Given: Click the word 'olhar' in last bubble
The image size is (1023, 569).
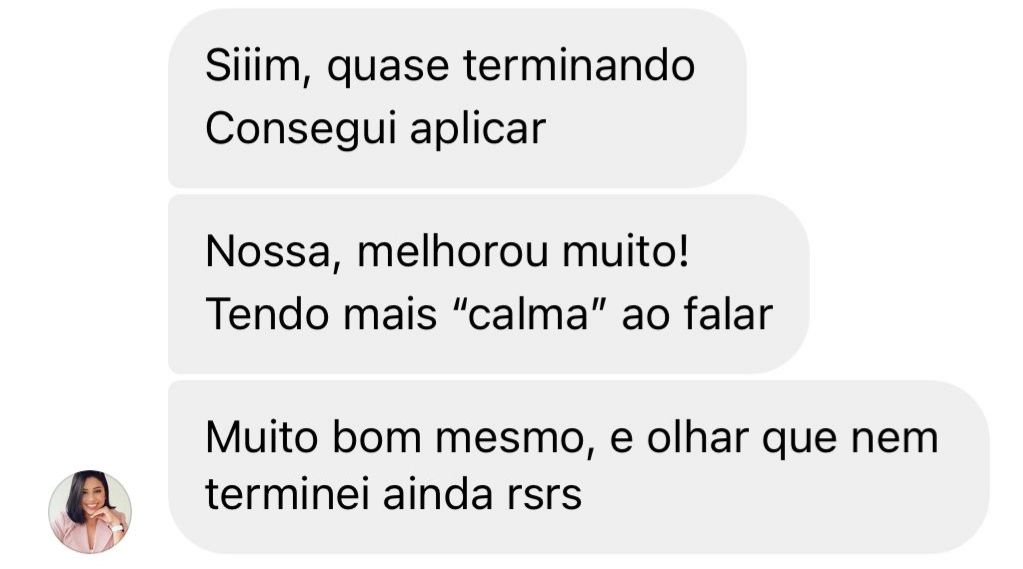Looking at the screenshot, I should click(x=697, y=437).
